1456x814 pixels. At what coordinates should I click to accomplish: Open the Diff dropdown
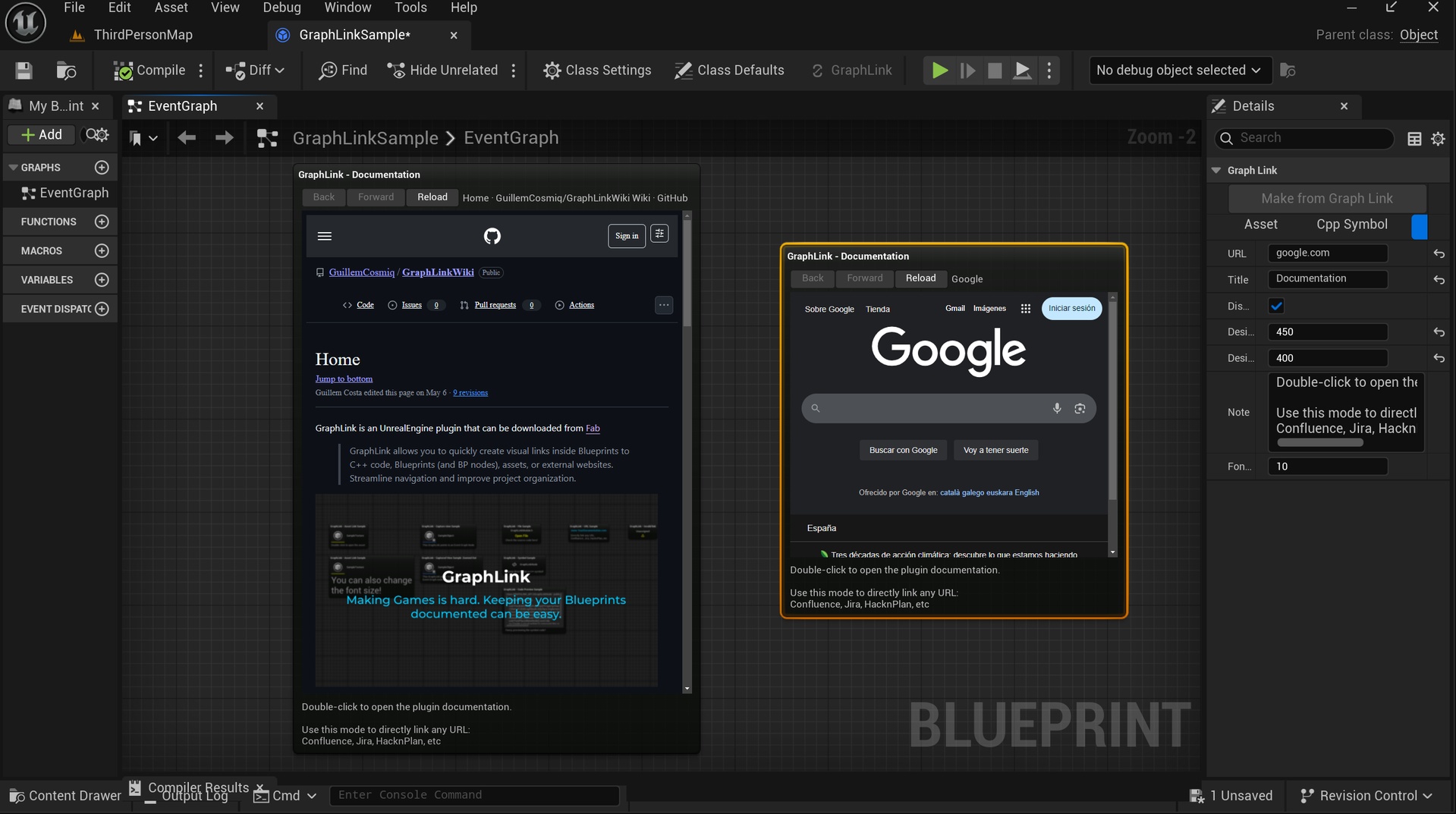[255, 71]
